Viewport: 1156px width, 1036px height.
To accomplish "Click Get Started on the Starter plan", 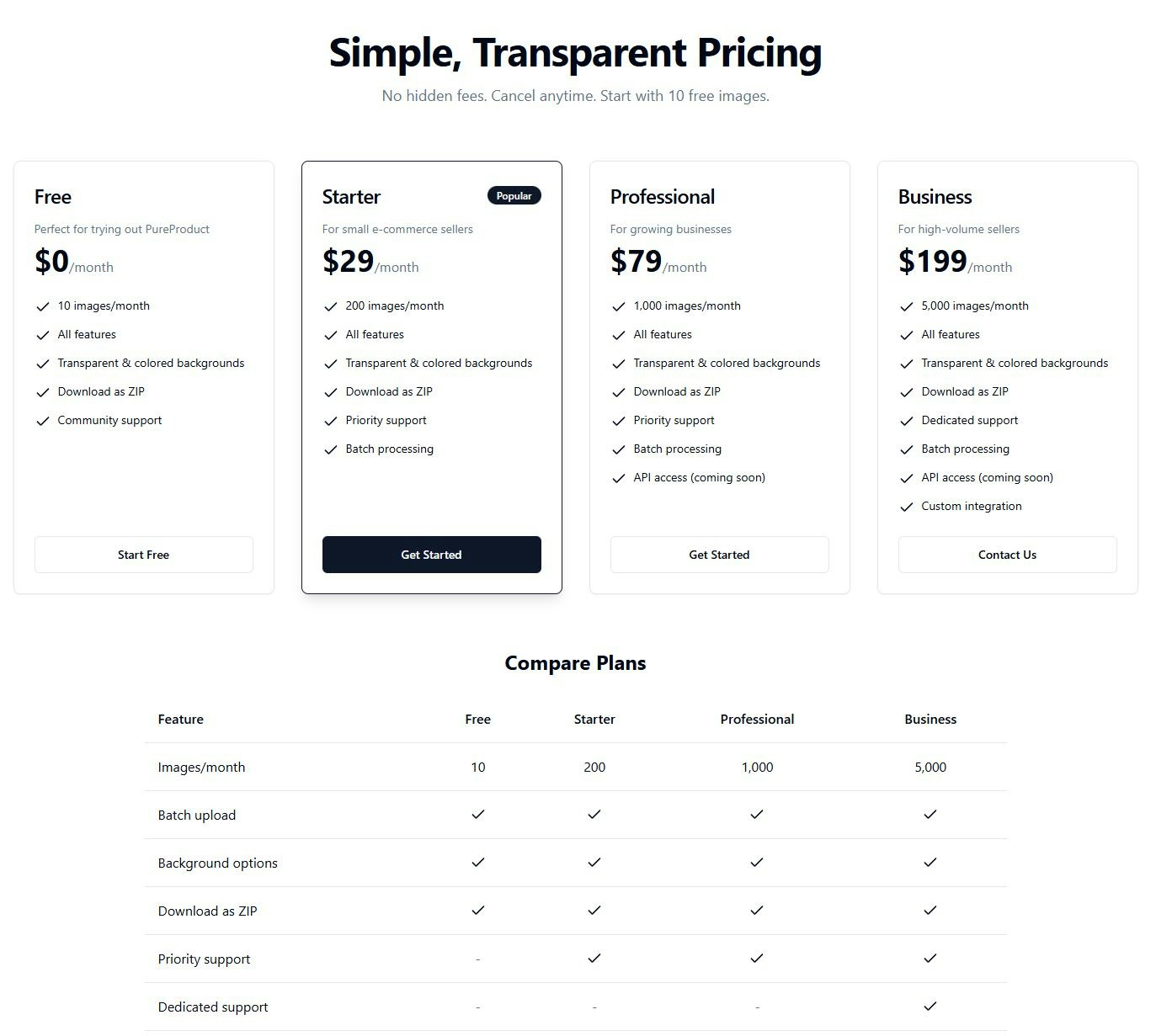I will (431, 555).
